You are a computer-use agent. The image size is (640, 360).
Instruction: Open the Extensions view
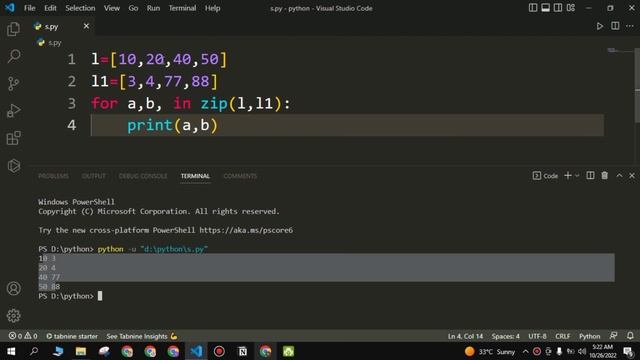tap(13, 138)
